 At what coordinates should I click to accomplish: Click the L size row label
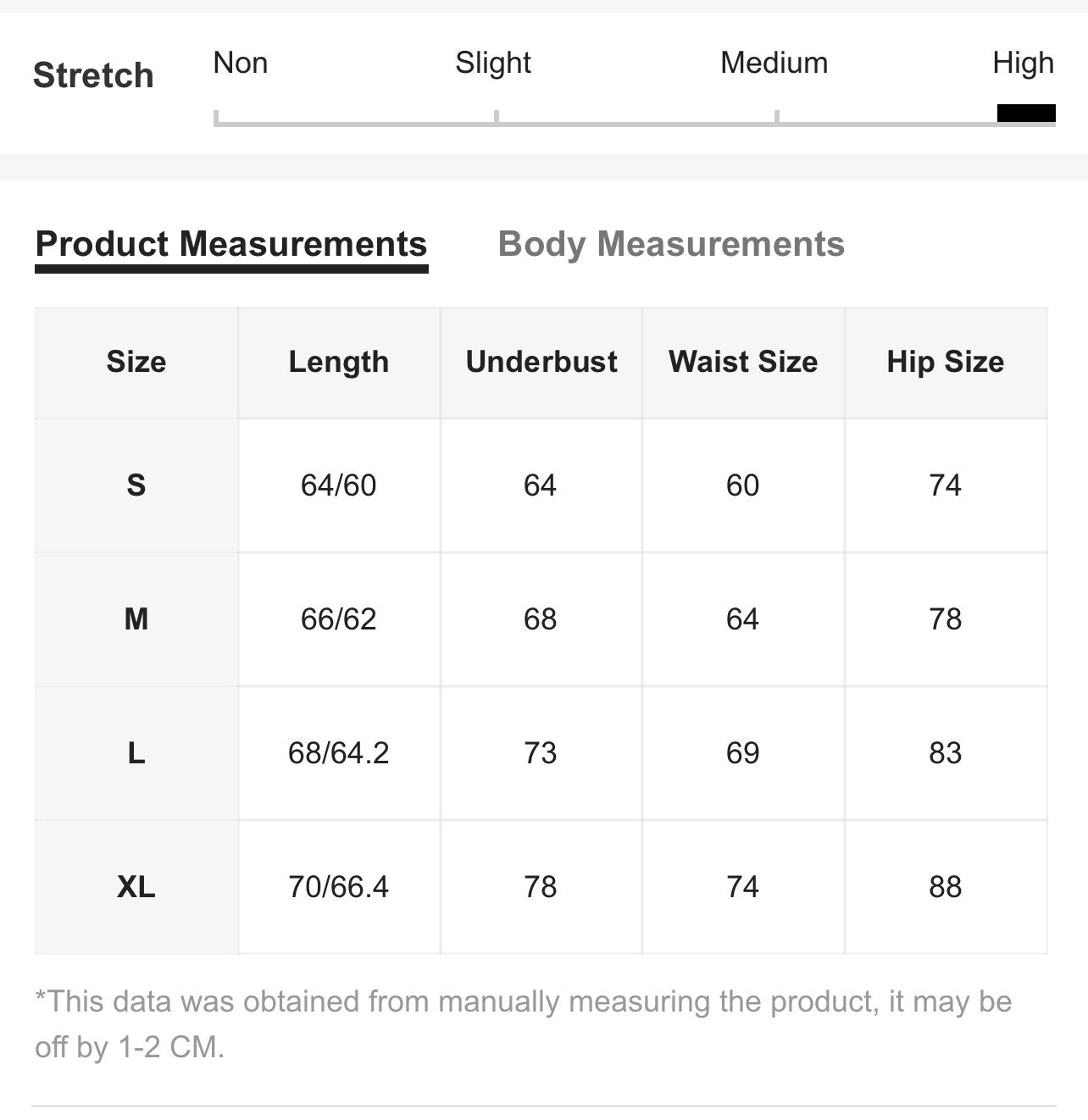pos(136,753)
